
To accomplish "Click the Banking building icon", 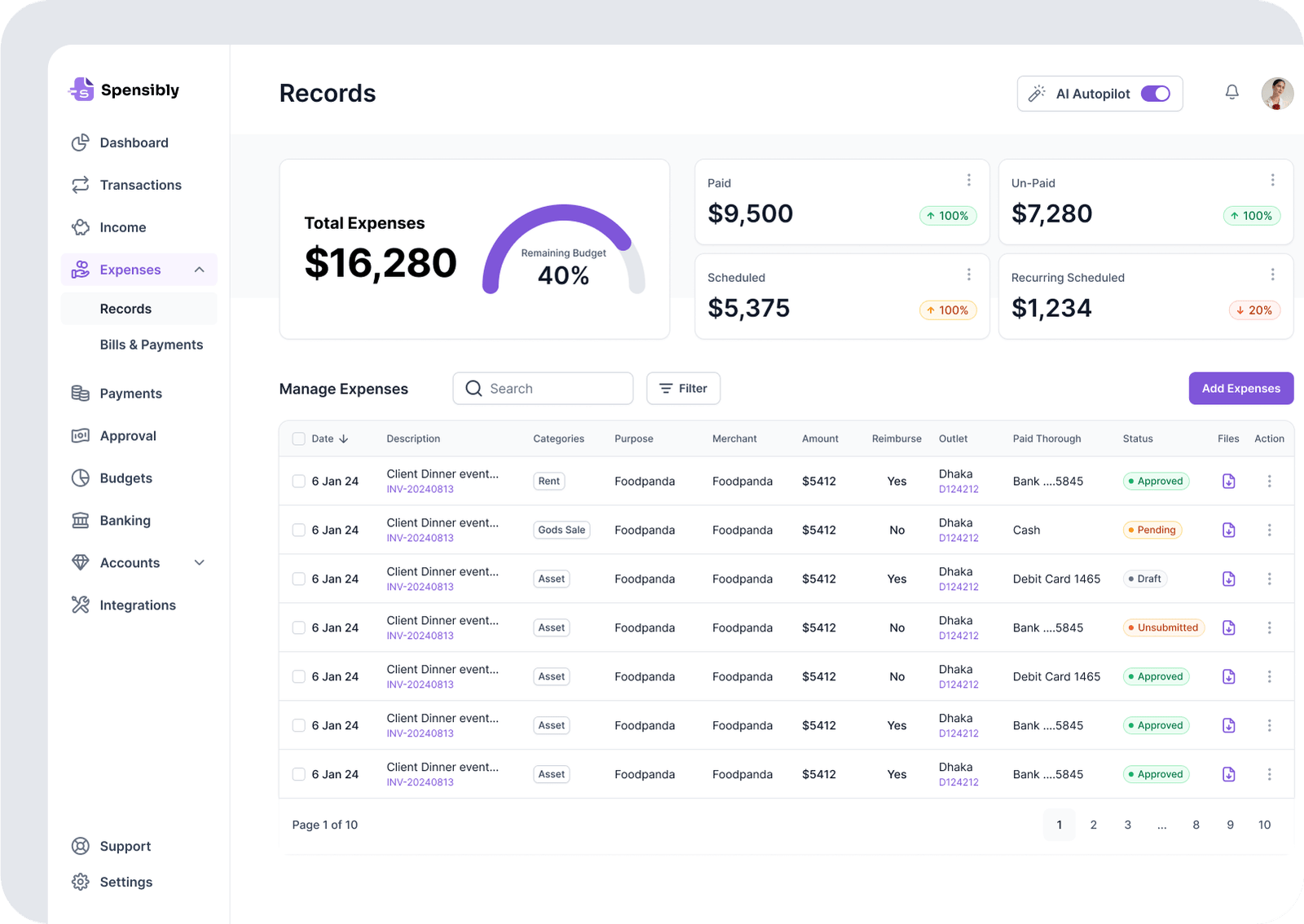I will (80, 521).
